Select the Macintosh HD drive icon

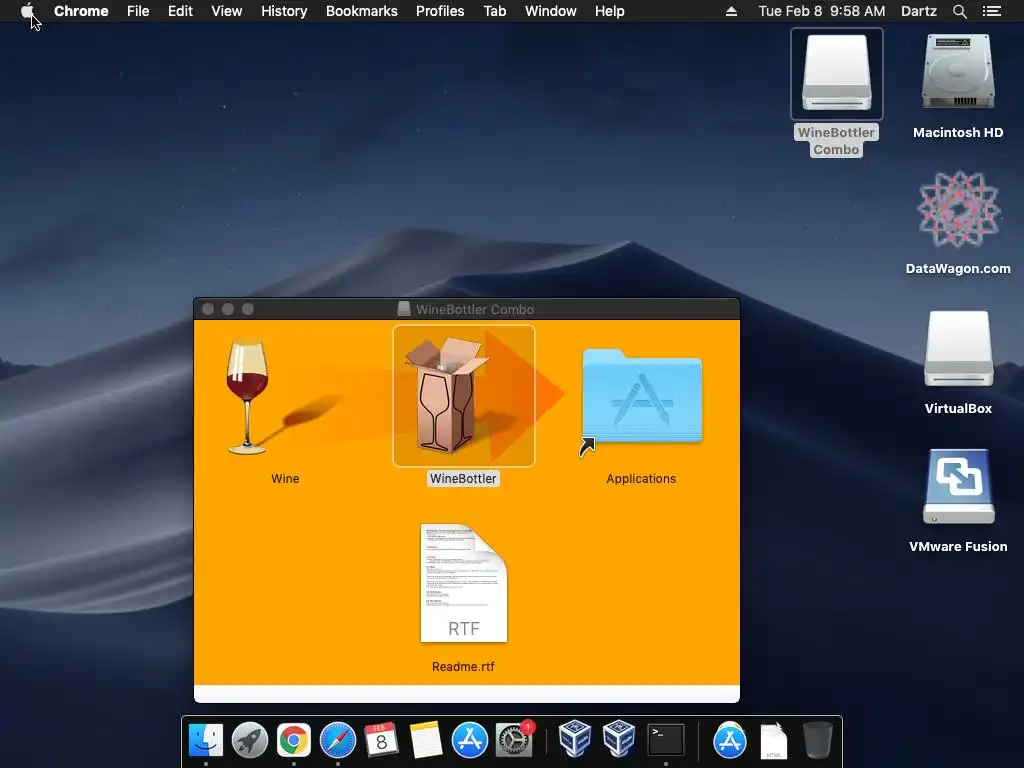[x=958, y=72]
